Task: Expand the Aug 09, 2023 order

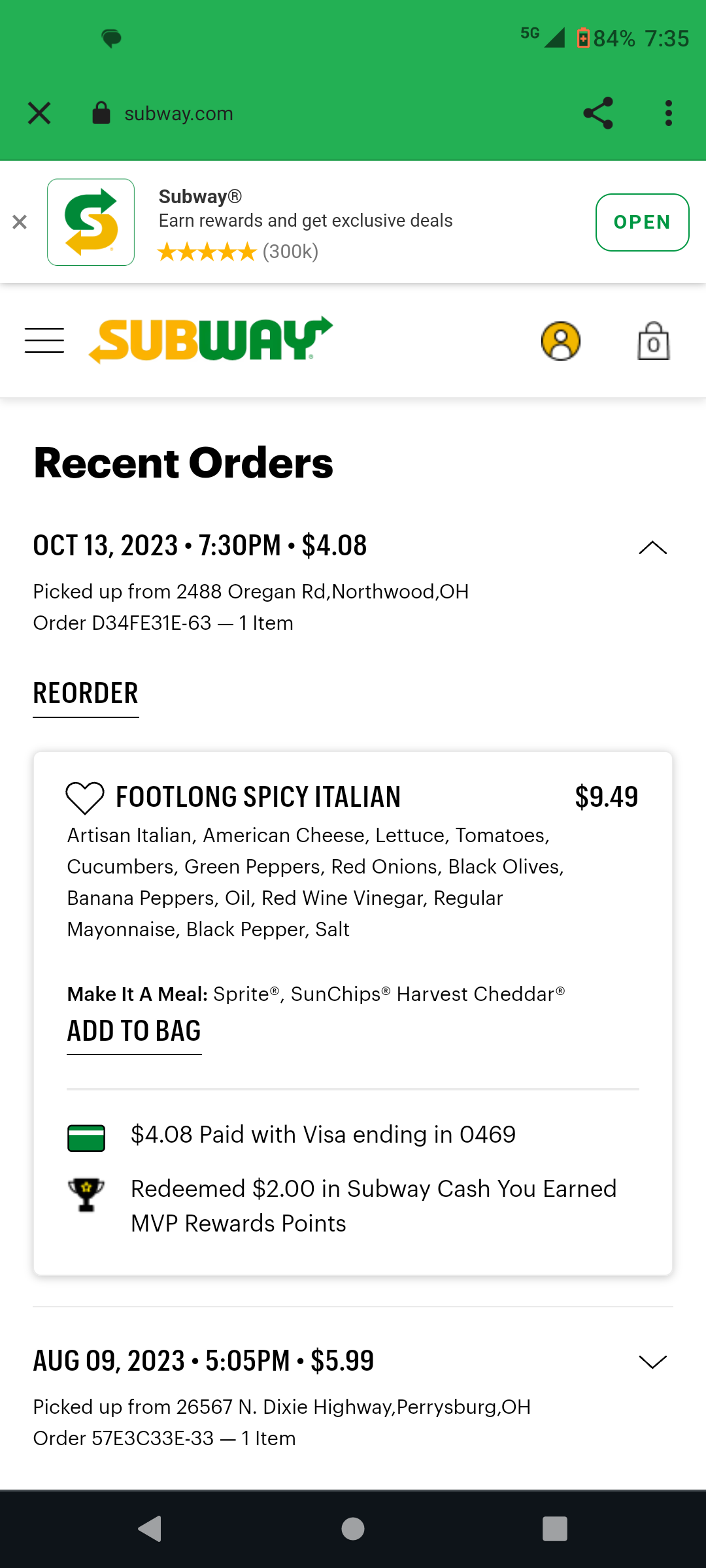Action: [x=652, y=1362]
